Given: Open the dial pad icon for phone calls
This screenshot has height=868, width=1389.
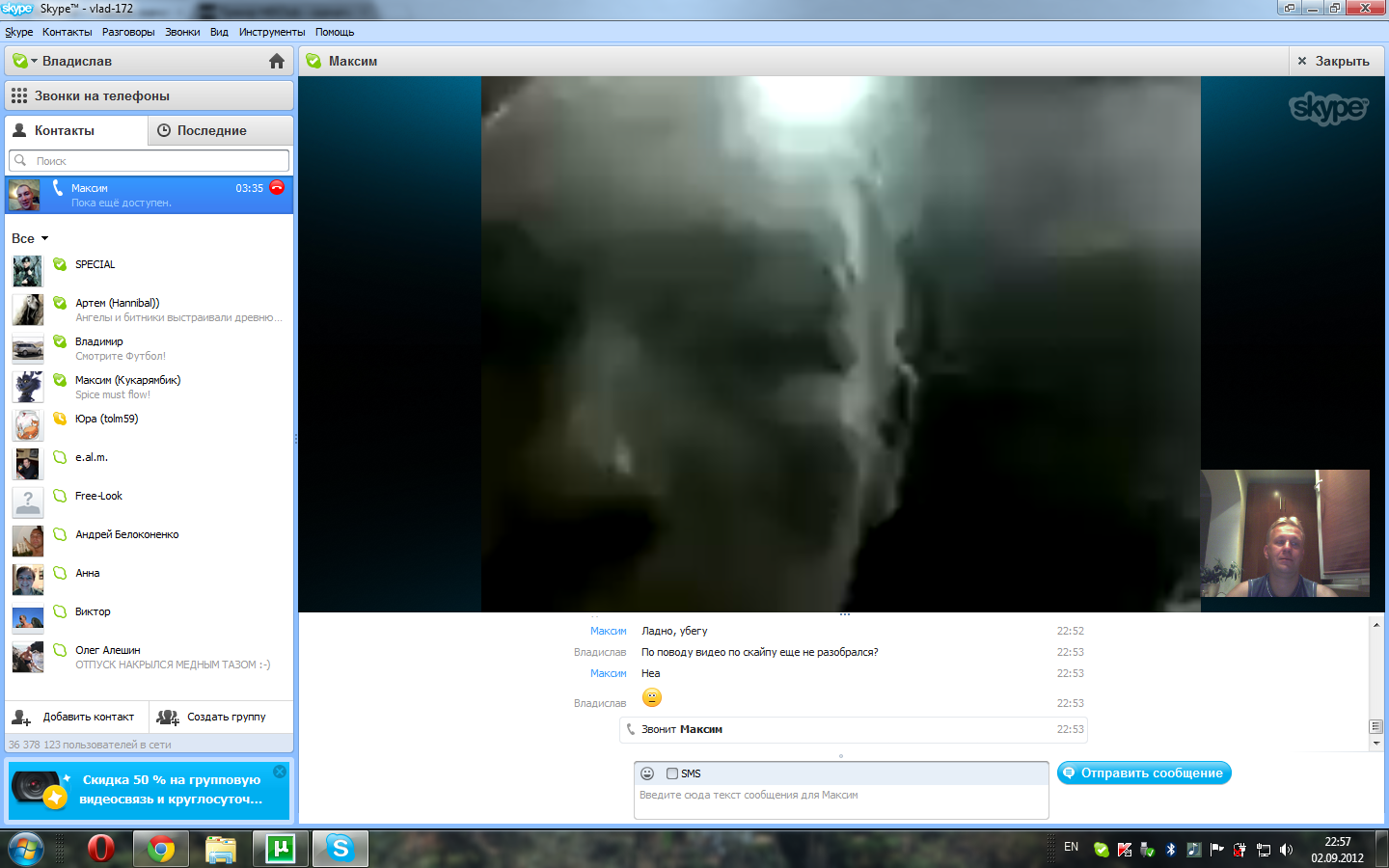Looking at the screenshot, I should coord(19,95).
